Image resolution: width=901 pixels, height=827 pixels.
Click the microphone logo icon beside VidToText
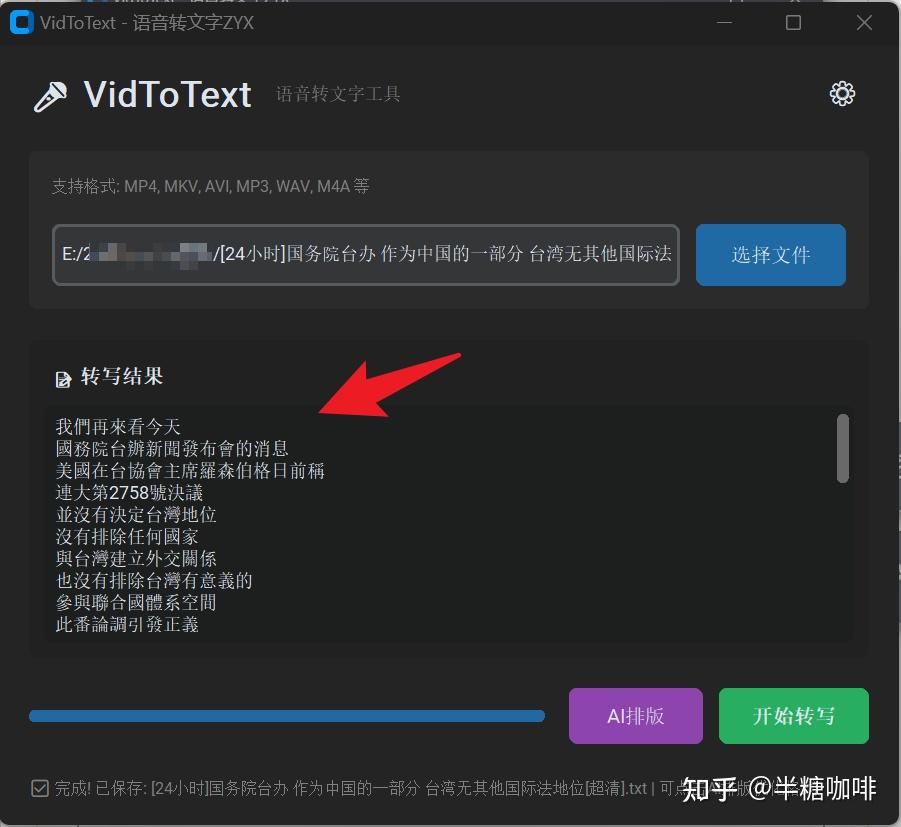tap(50, 96)
